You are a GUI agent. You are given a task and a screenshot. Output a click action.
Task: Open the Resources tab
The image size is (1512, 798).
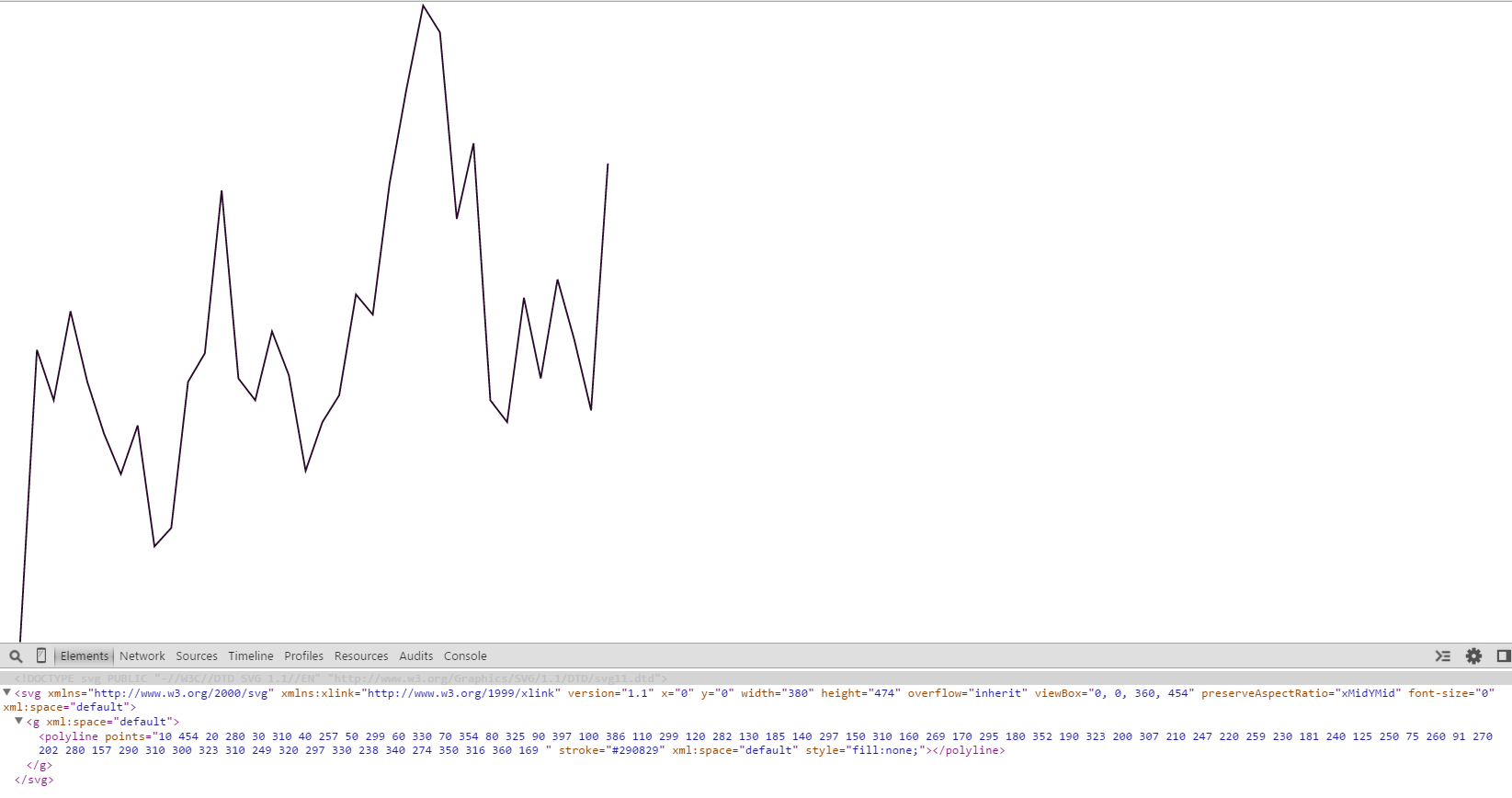pyautogui.click(x=361, y=656)
